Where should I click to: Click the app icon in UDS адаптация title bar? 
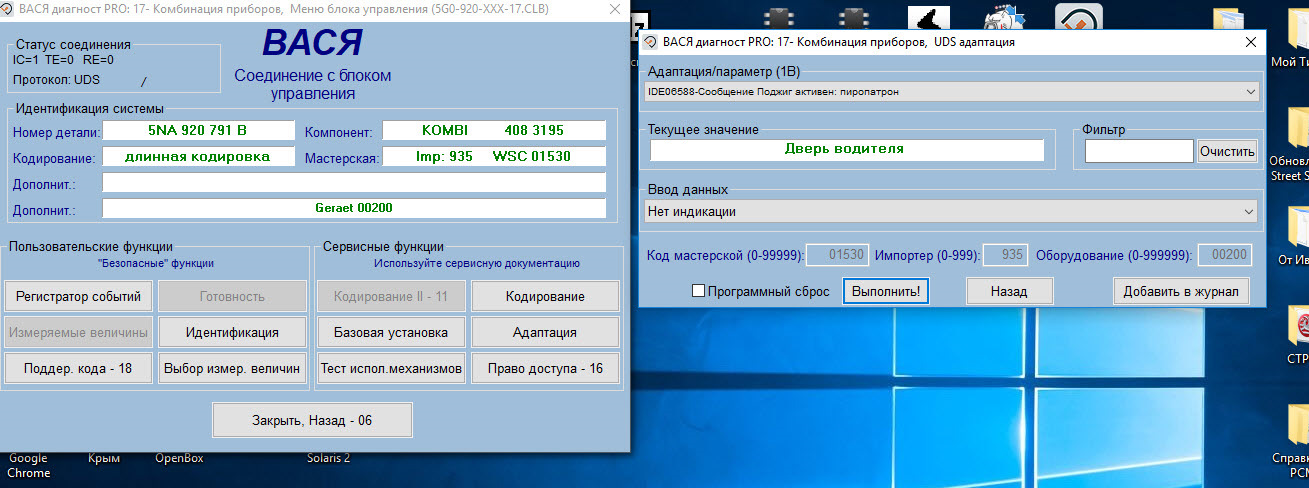click(650, 43)
